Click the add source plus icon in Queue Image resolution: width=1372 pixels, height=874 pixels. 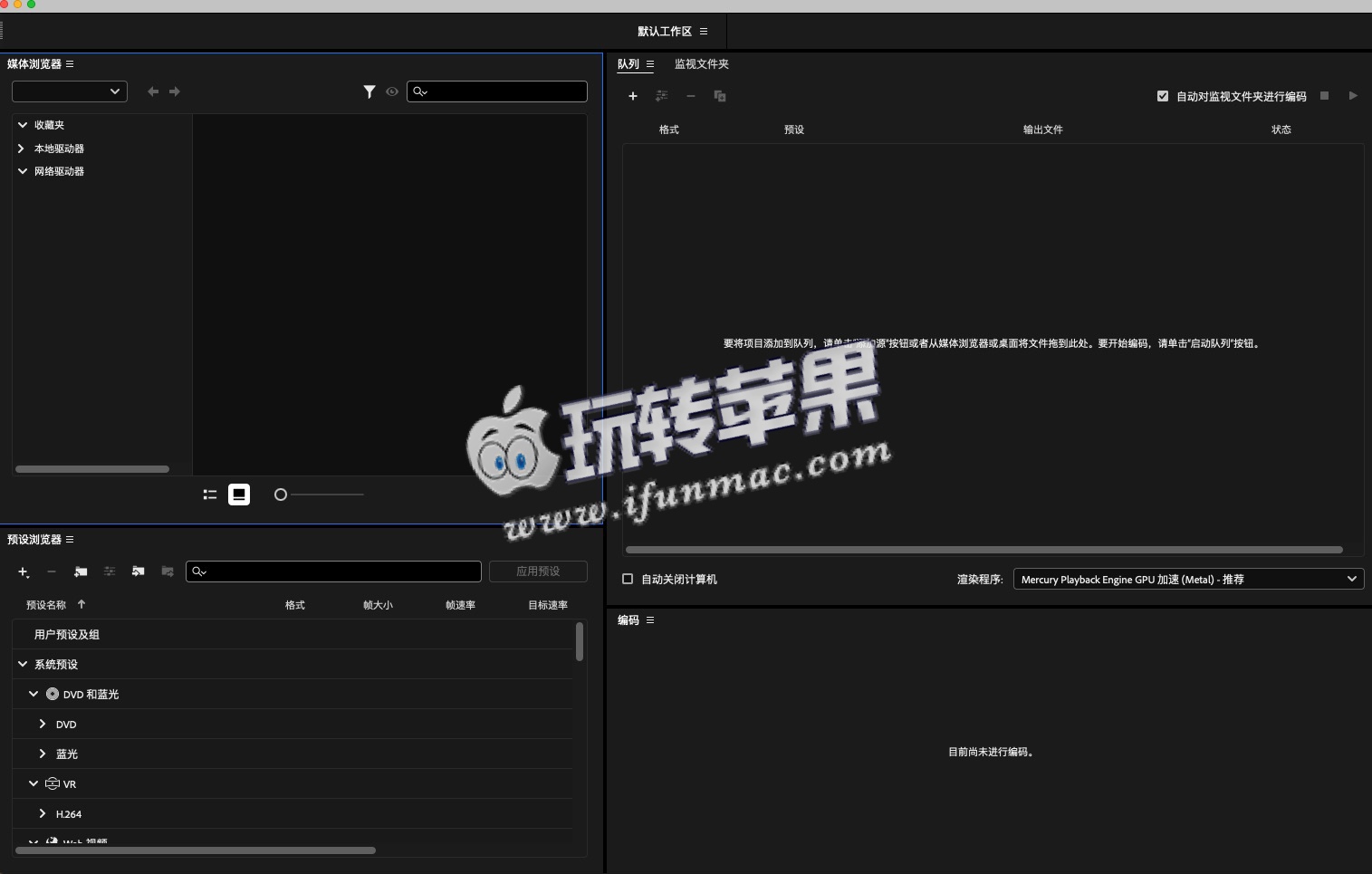click(633, 96)
